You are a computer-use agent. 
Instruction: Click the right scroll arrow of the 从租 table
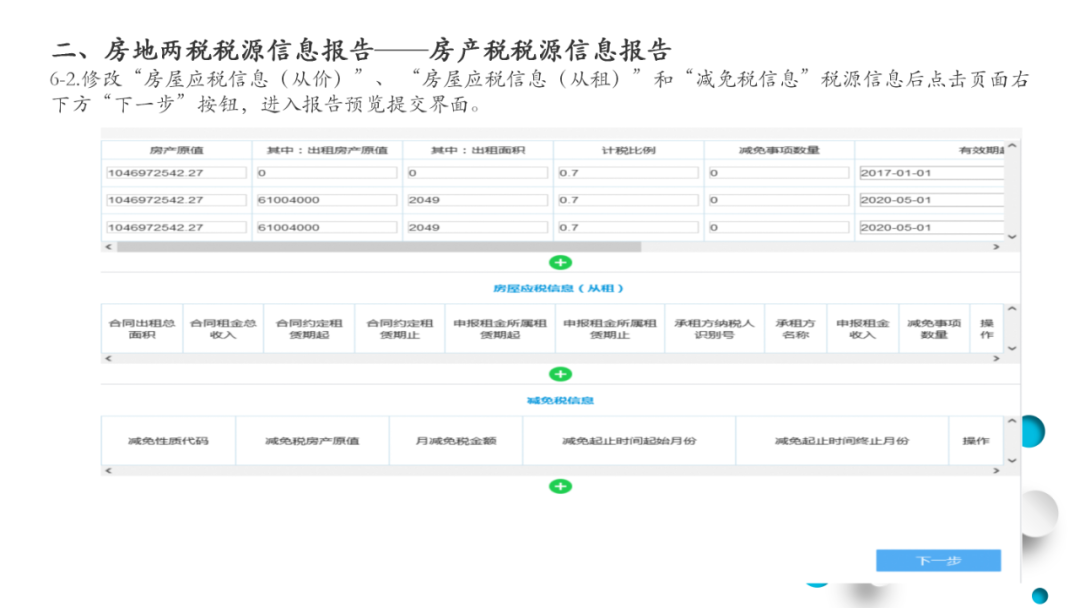[x=996, y=358]
